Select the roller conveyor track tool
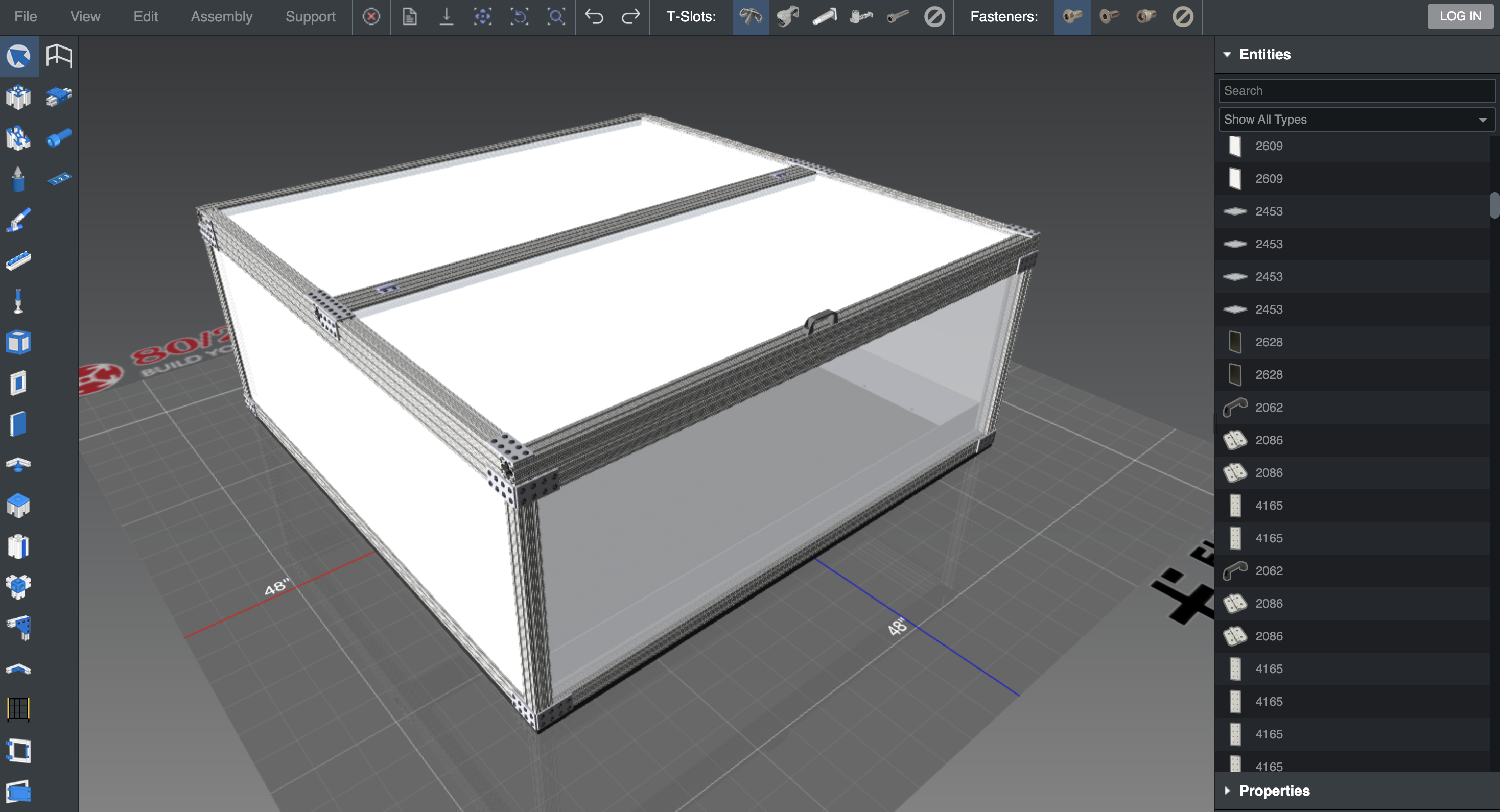Screen dimensions: 1500x812 (x=18, y=261)
